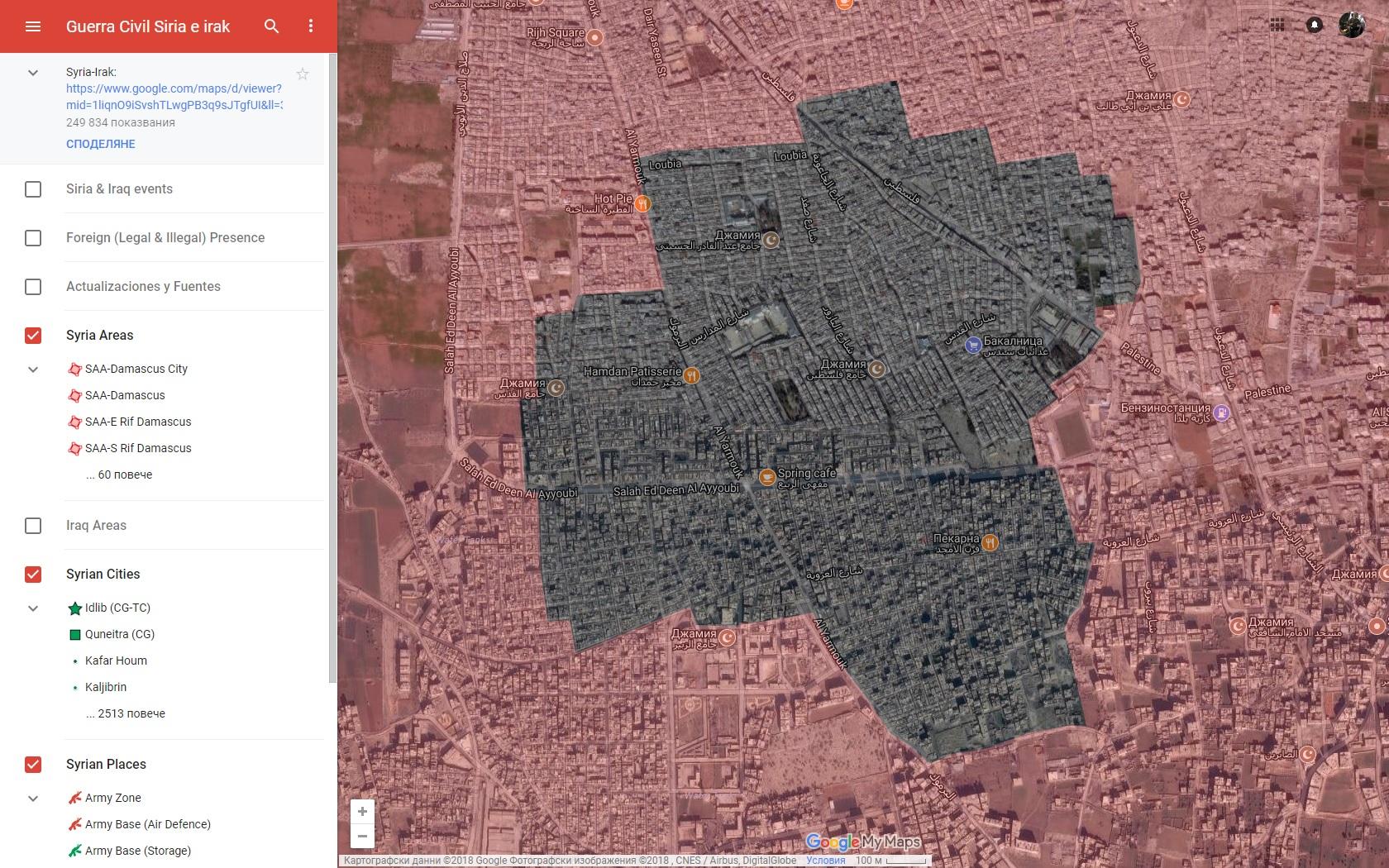
Task: Collapse the Syria Areas layer list
Action: coord(33,370)
